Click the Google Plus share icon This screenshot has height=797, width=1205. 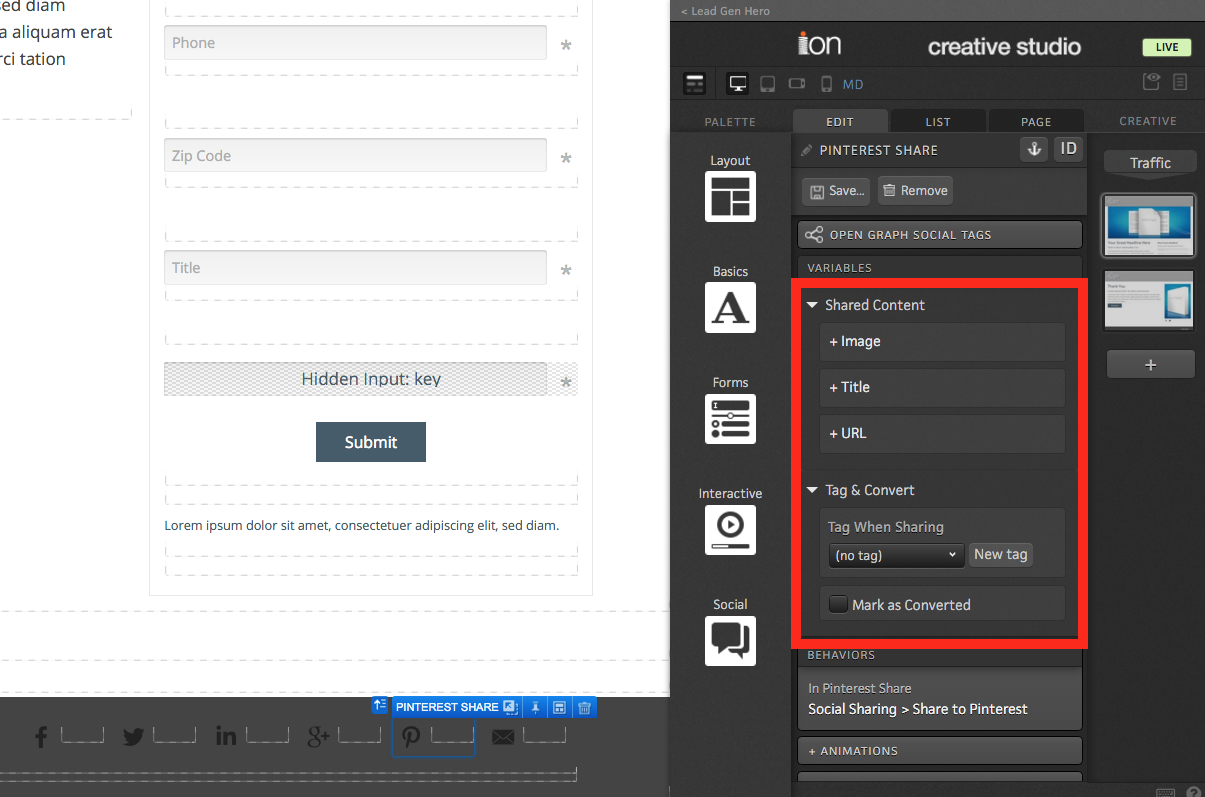(x=319, y=737)
